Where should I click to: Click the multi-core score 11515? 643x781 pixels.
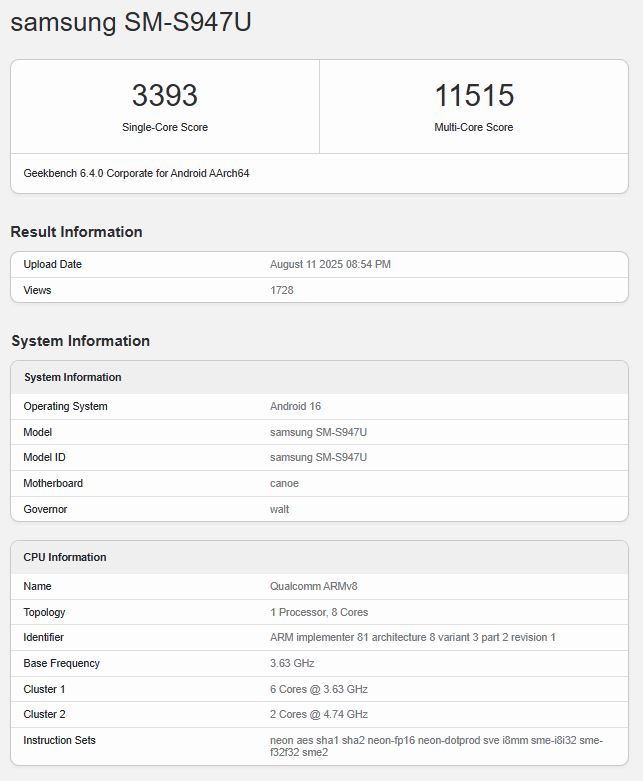point(474,95)
